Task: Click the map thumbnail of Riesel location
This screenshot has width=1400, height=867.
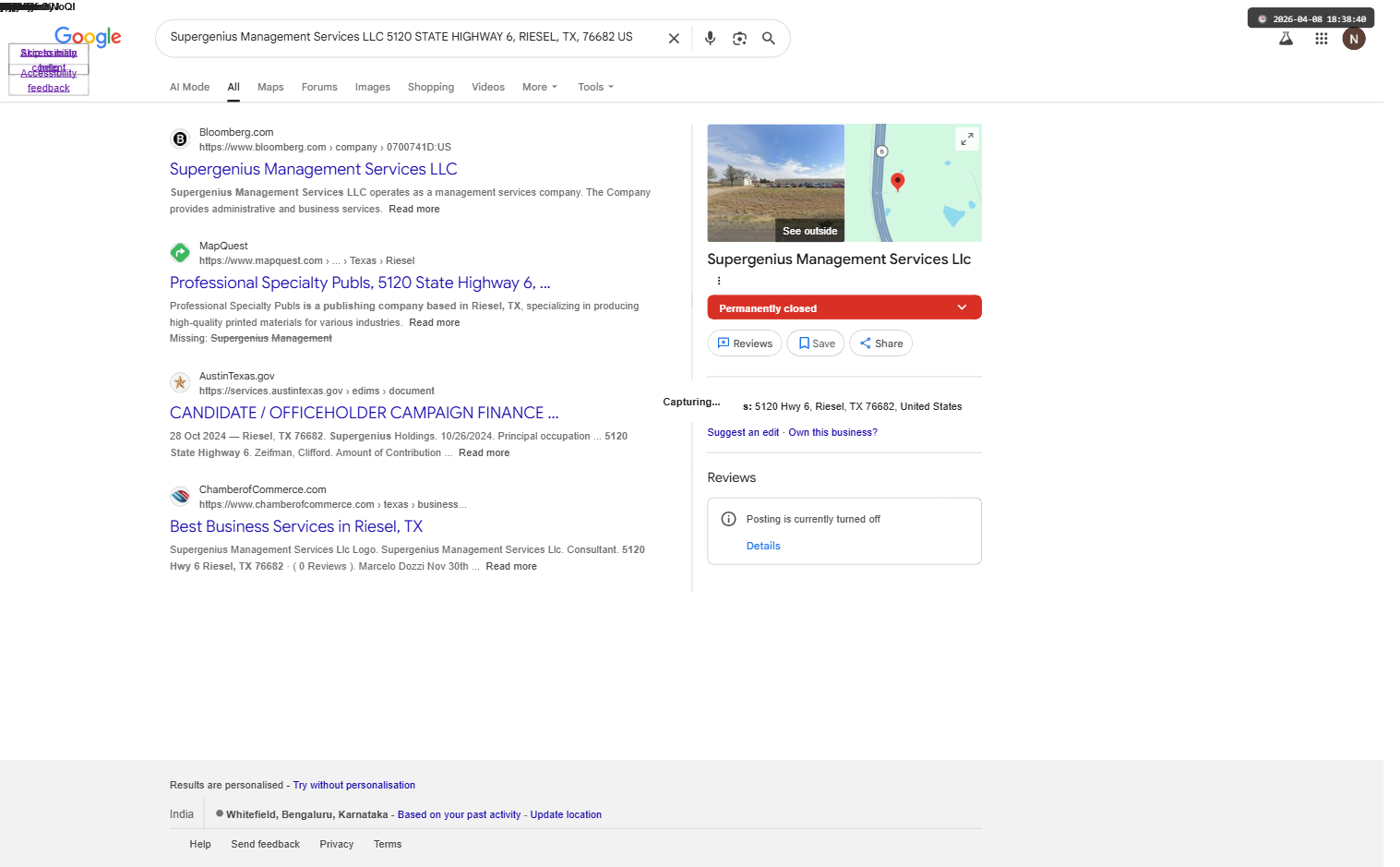Action: click(x=914, y=183)
